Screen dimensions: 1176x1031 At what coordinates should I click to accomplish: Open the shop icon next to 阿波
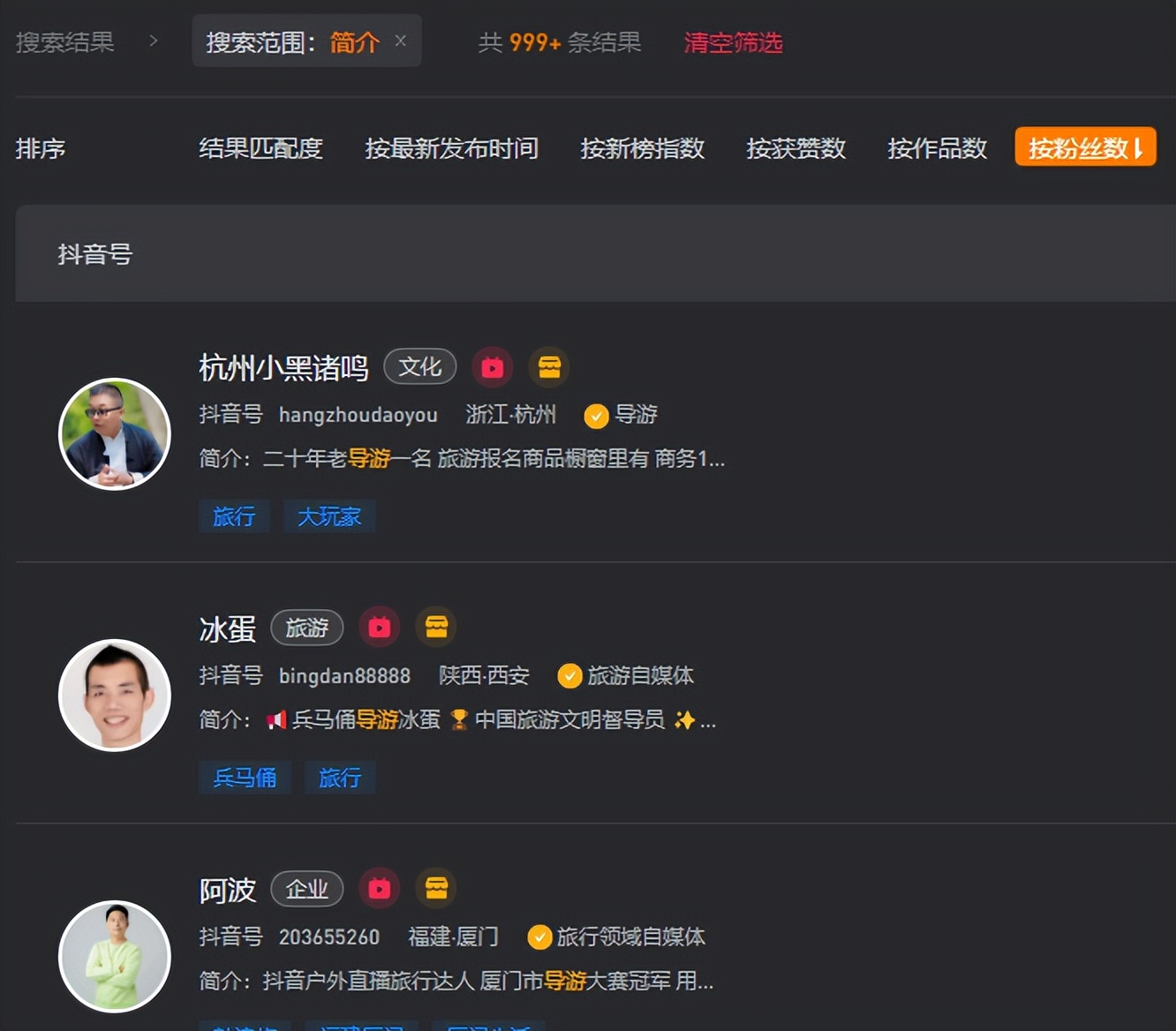point(436,888)
